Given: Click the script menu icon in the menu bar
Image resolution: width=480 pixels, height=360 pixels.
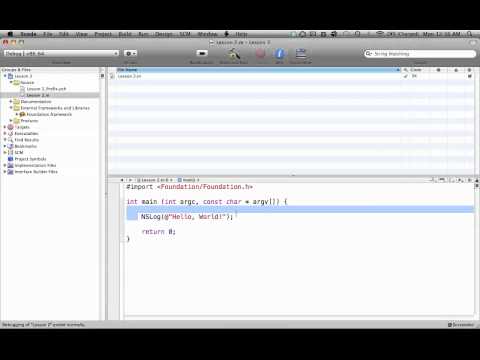Looking at the screenshot, I should [x=227, y=34].
